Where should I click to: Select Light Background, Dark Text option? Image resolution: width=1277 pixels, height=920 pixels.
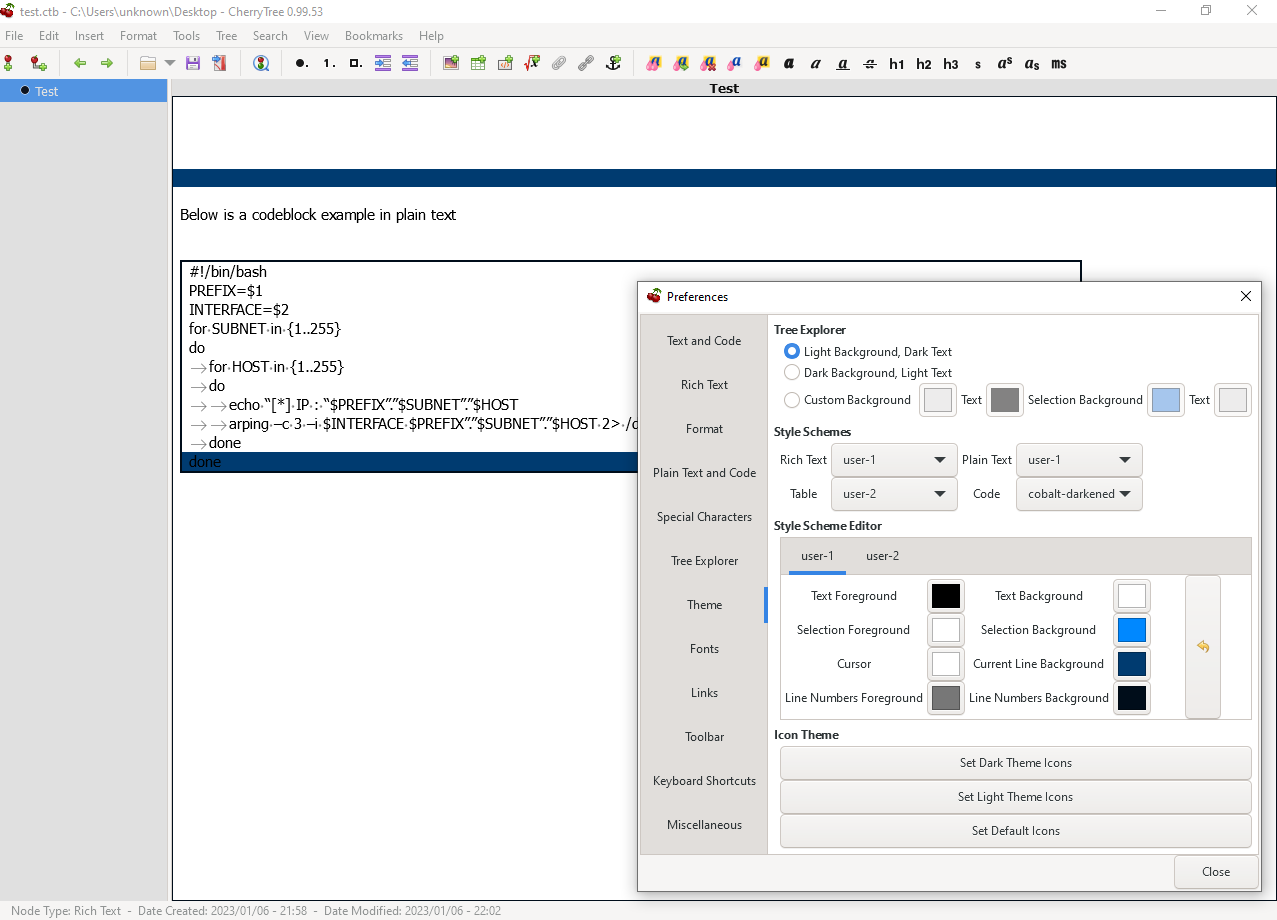[792, 351]
